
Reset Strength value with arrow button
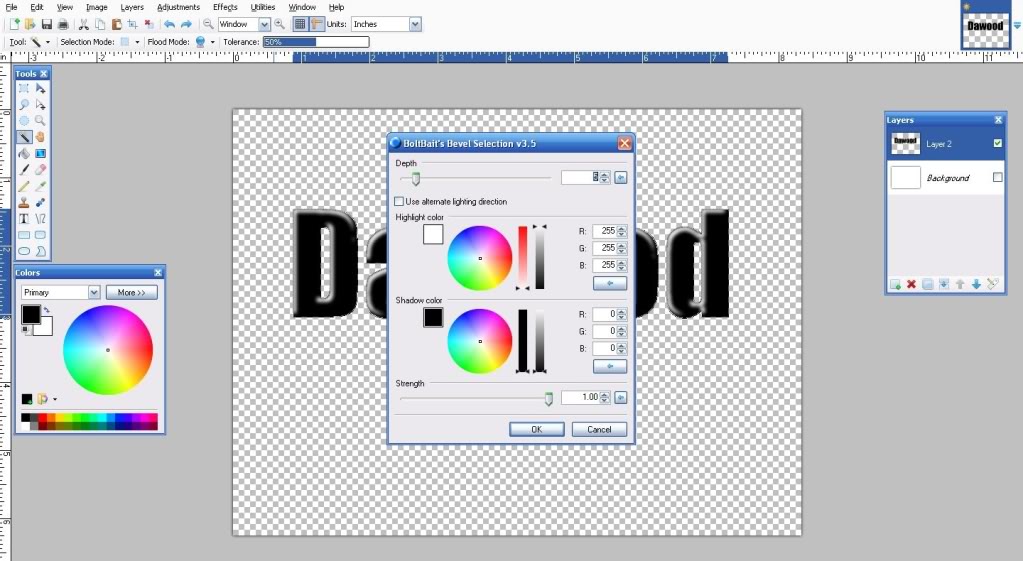(x=620, y=397)
